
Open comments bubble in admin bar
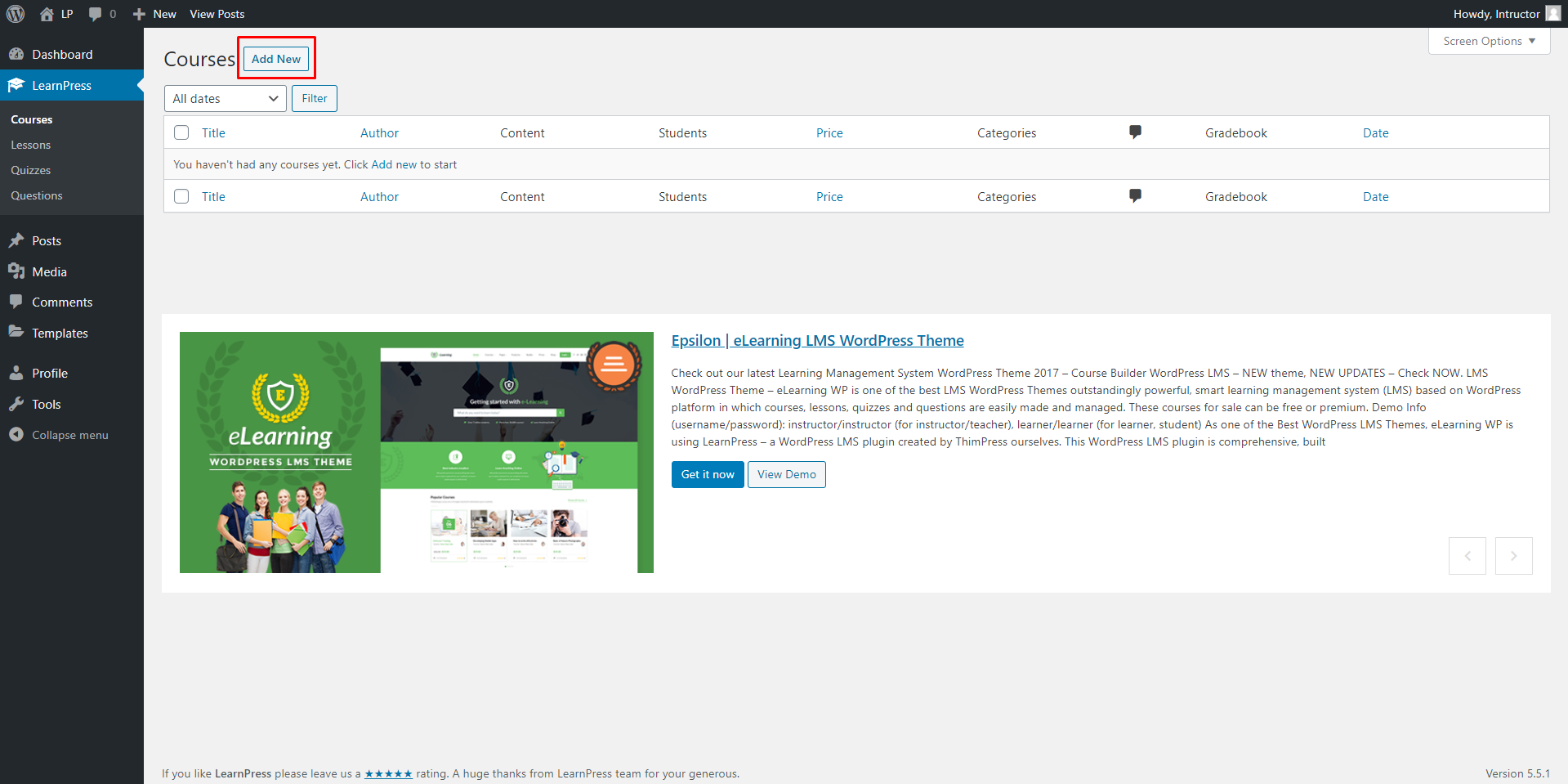pos(96,14)
